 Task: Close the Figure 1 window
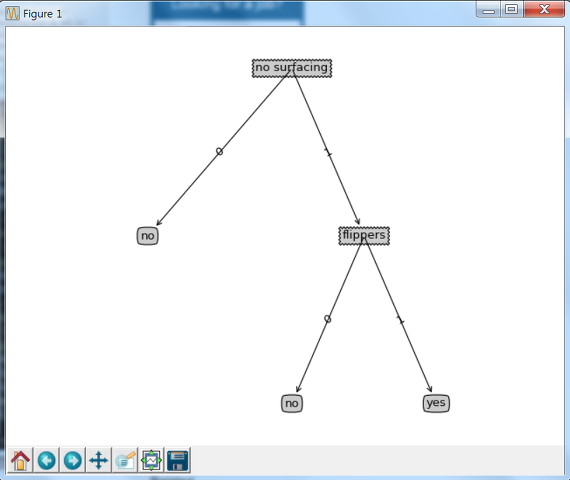544,9
